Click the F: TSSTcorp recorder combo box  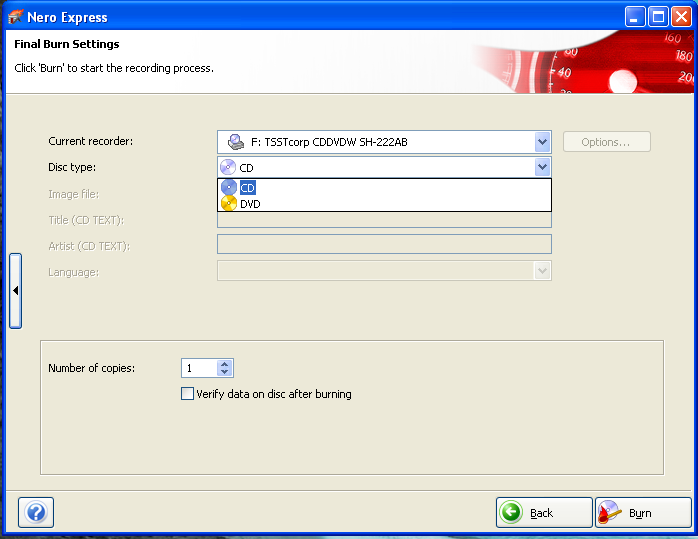(384, 142)
